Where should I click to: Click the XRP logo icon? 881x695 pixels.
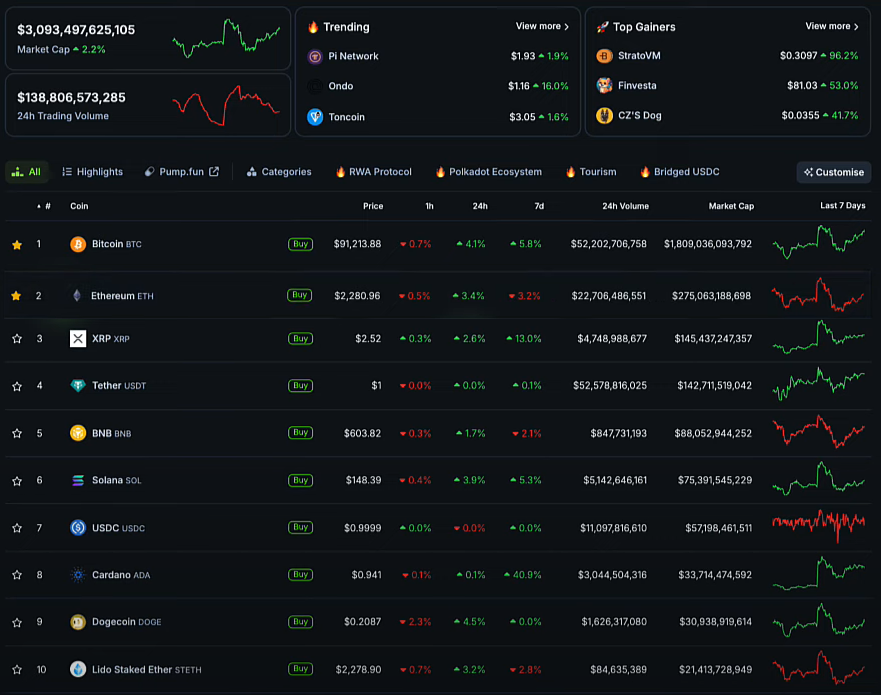click(78, 339)
